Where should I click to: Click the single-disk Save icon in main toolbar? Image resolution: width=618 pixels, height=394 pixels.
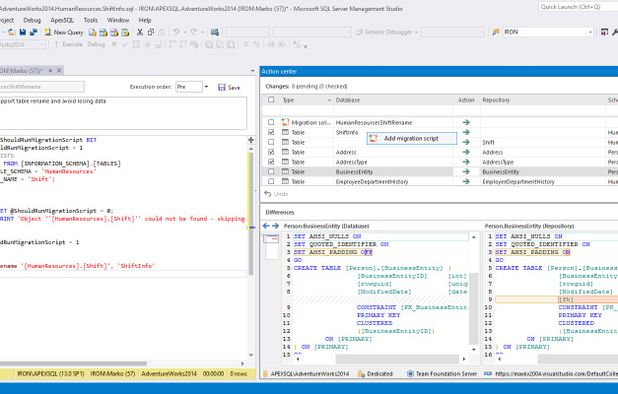tap(23, 32)
